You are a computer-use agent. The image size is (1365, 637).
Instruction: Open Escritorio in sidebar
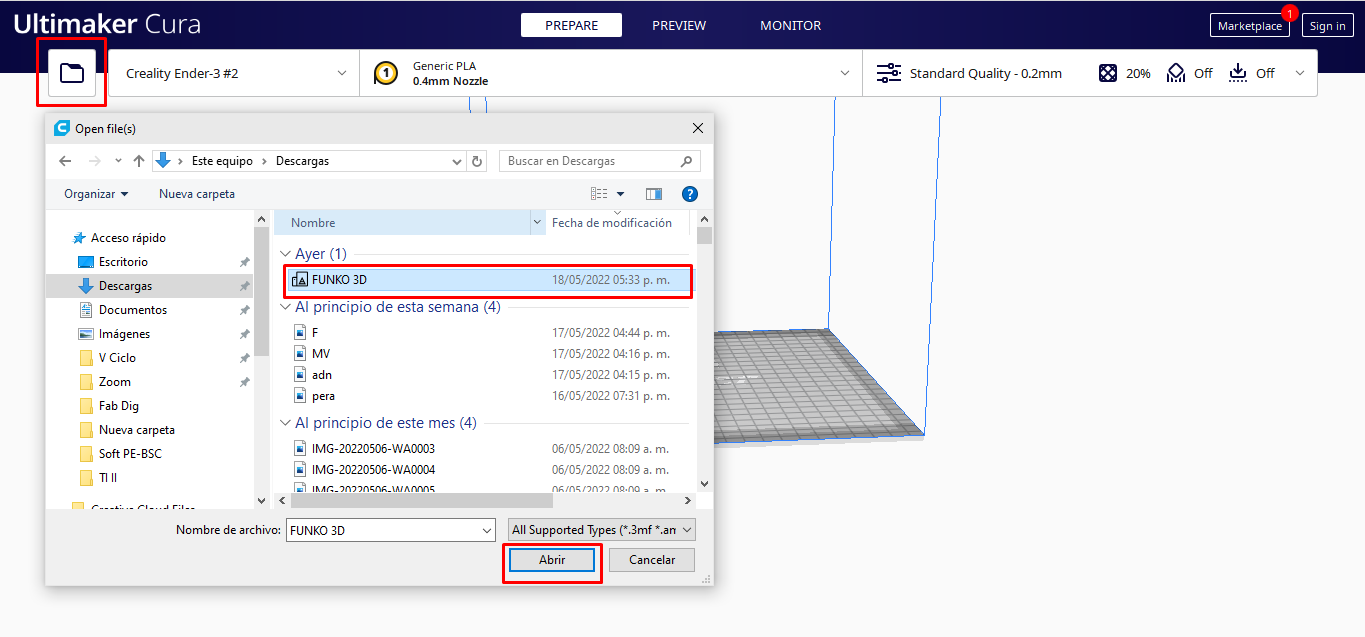123,262
